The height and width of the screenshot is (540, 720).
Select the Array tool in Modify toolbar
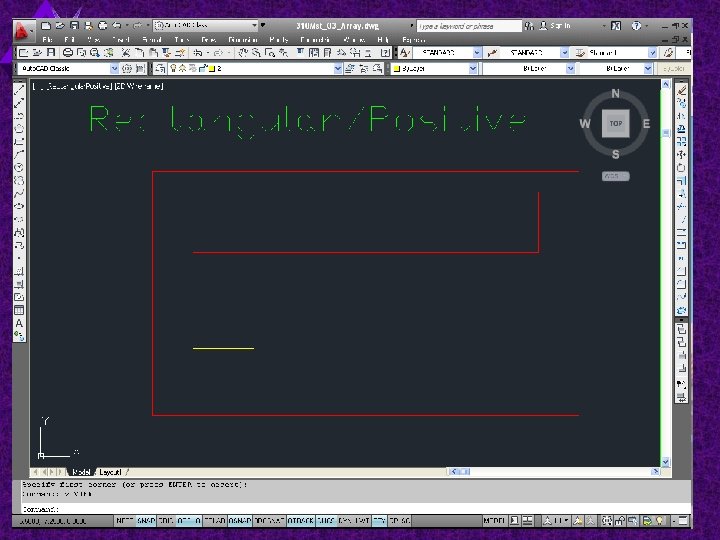coord(682,141)
